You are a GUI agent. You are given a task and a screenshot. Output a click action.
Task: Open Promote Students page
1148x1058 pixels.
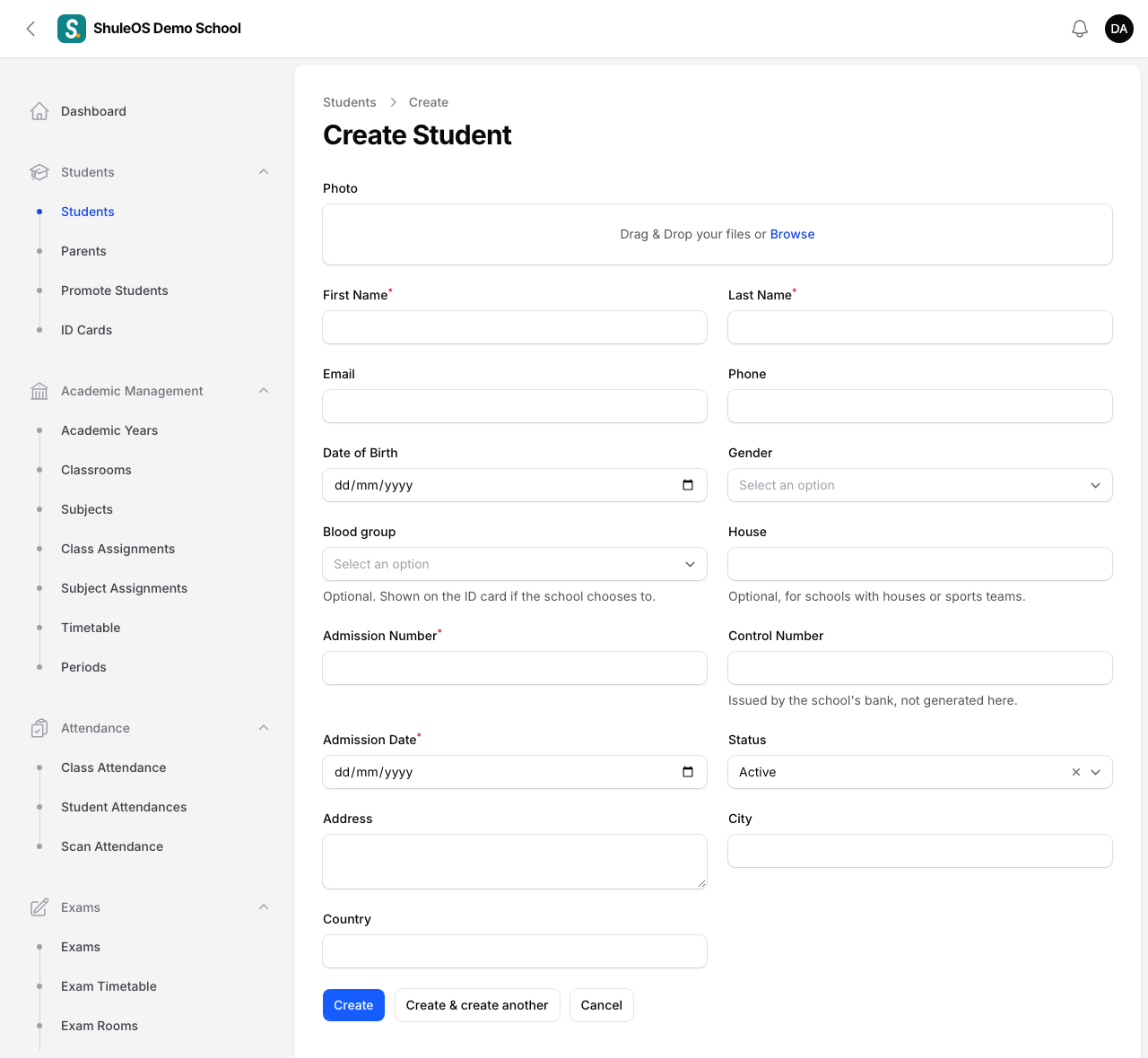coord(115,291)
